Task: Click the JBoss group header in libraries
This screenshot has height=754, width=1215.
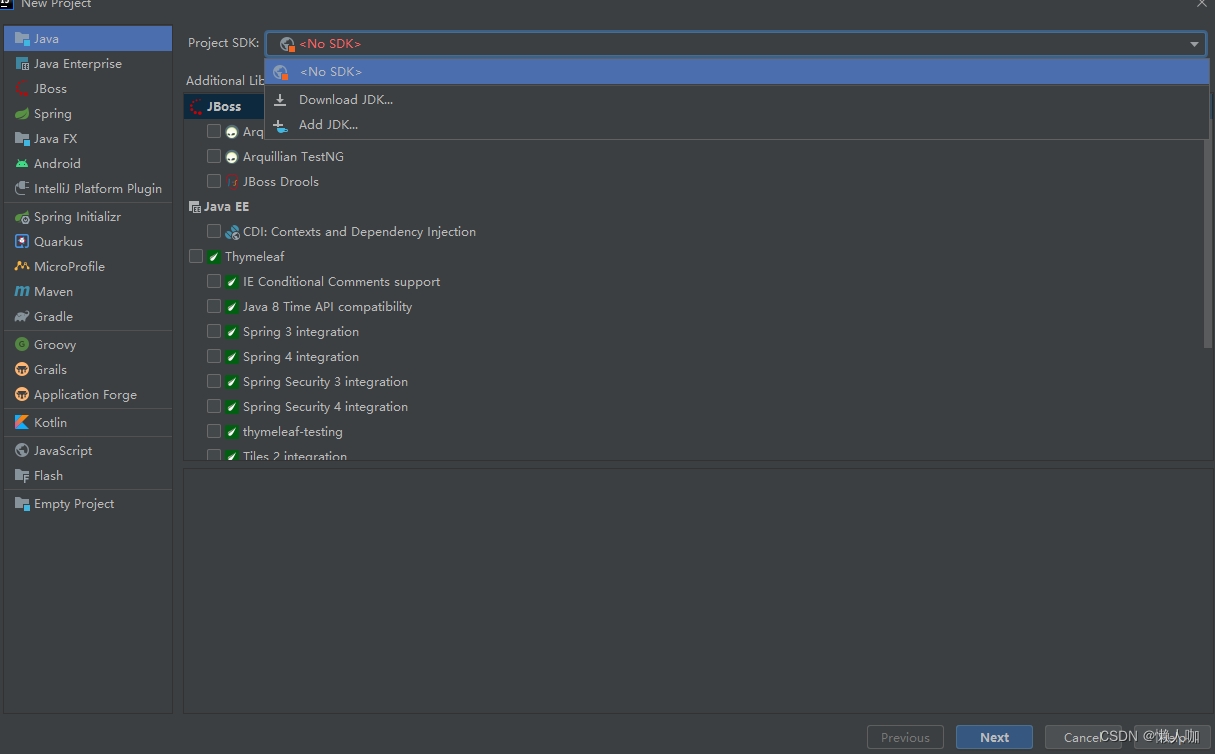Action: coord(224,107)
